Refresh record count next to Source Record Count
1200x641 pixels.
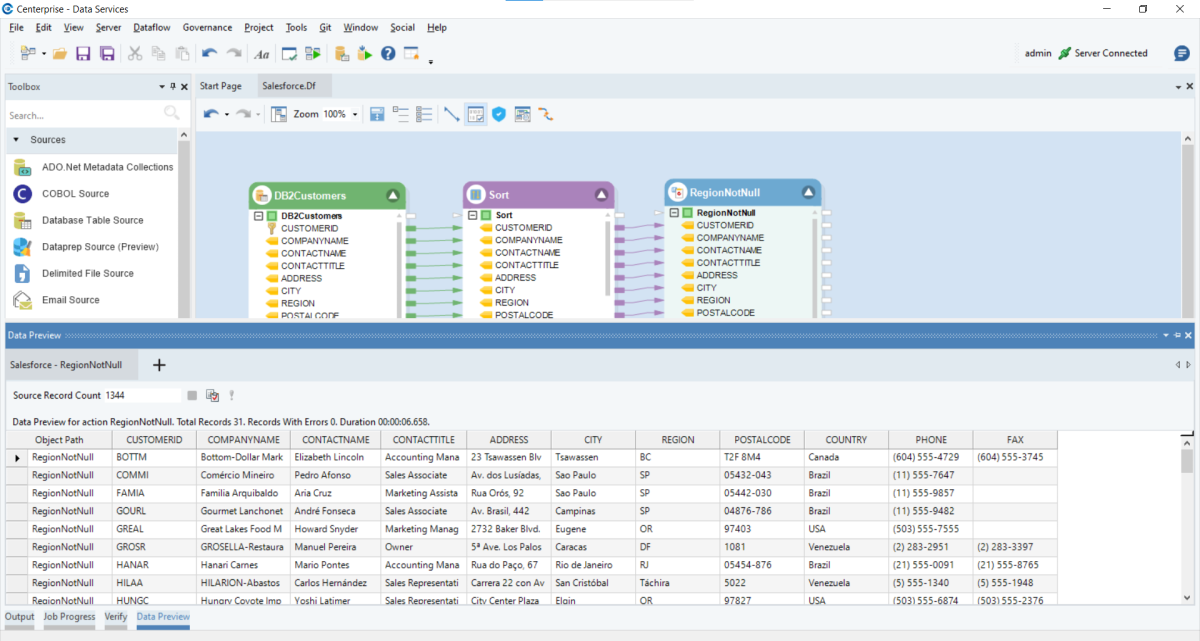coord(210,394)
